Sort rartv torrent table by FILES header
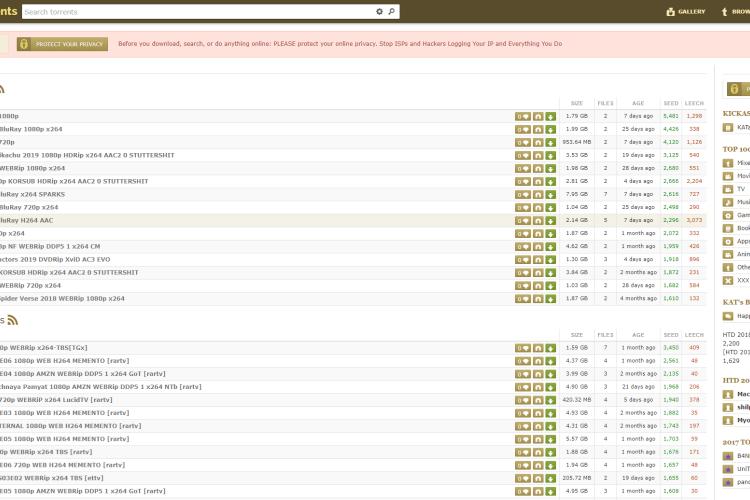Image resolution: width=750 pixels, height=500 pixels. coord(605,335)
